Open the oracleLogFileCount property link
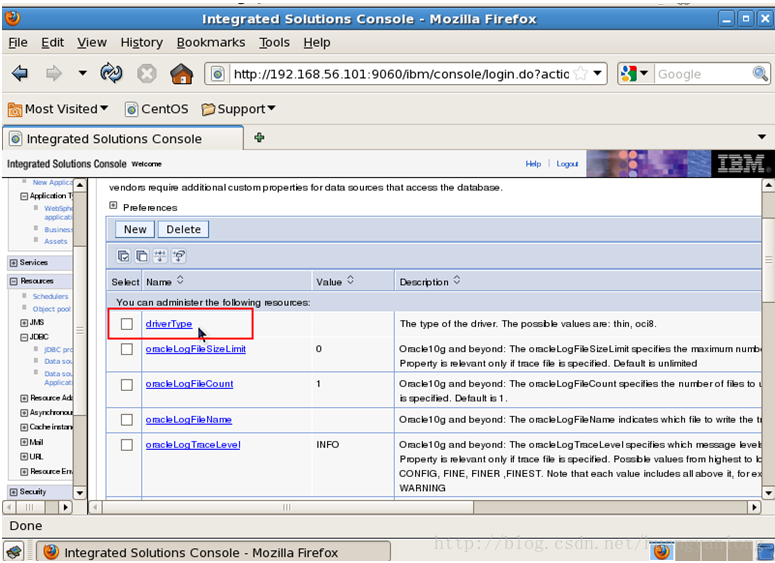The image size is (775, 563). pyautogui.click(x=189, y=384)
